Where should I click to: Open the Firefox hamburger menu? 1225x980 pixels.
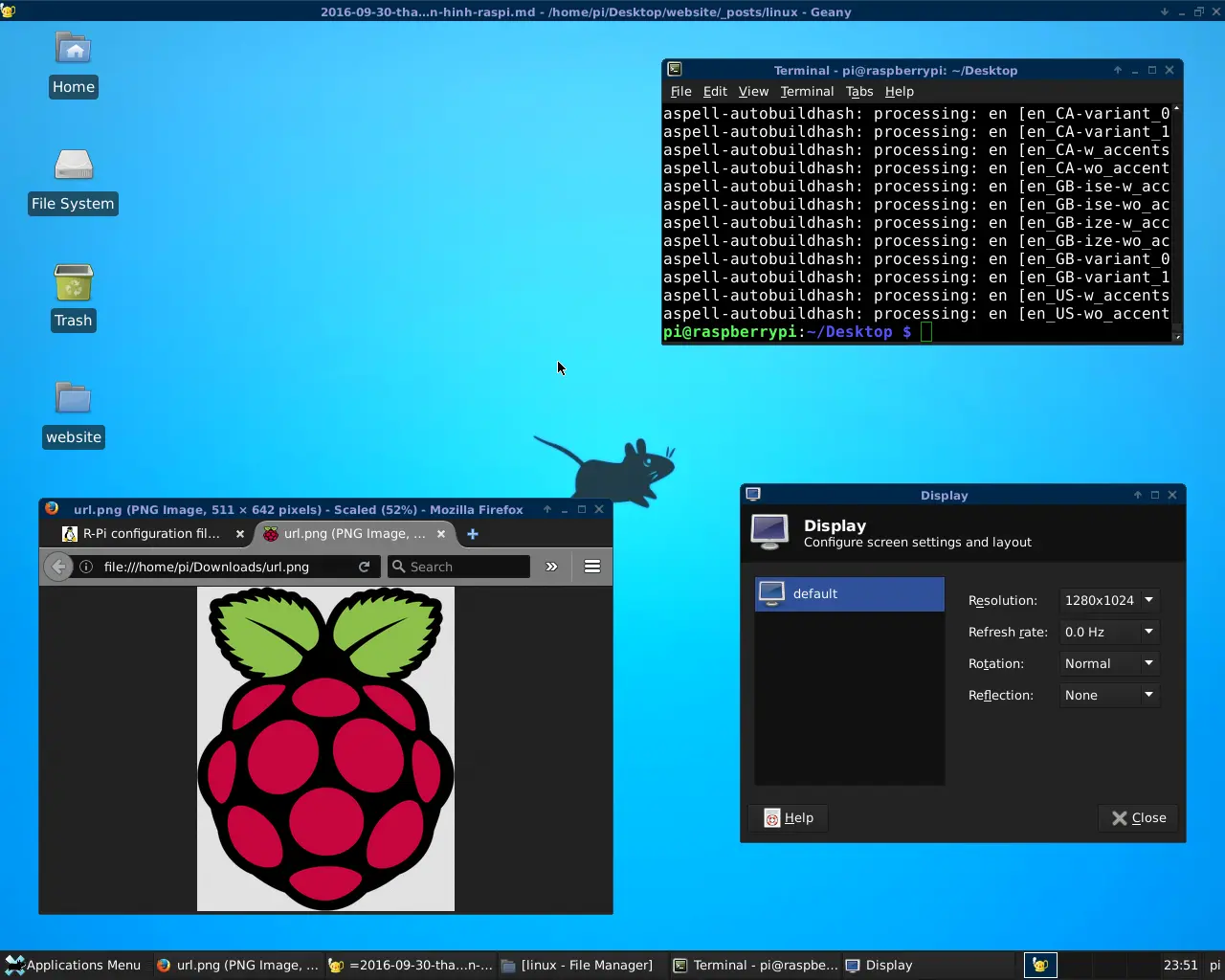point(592,567)
